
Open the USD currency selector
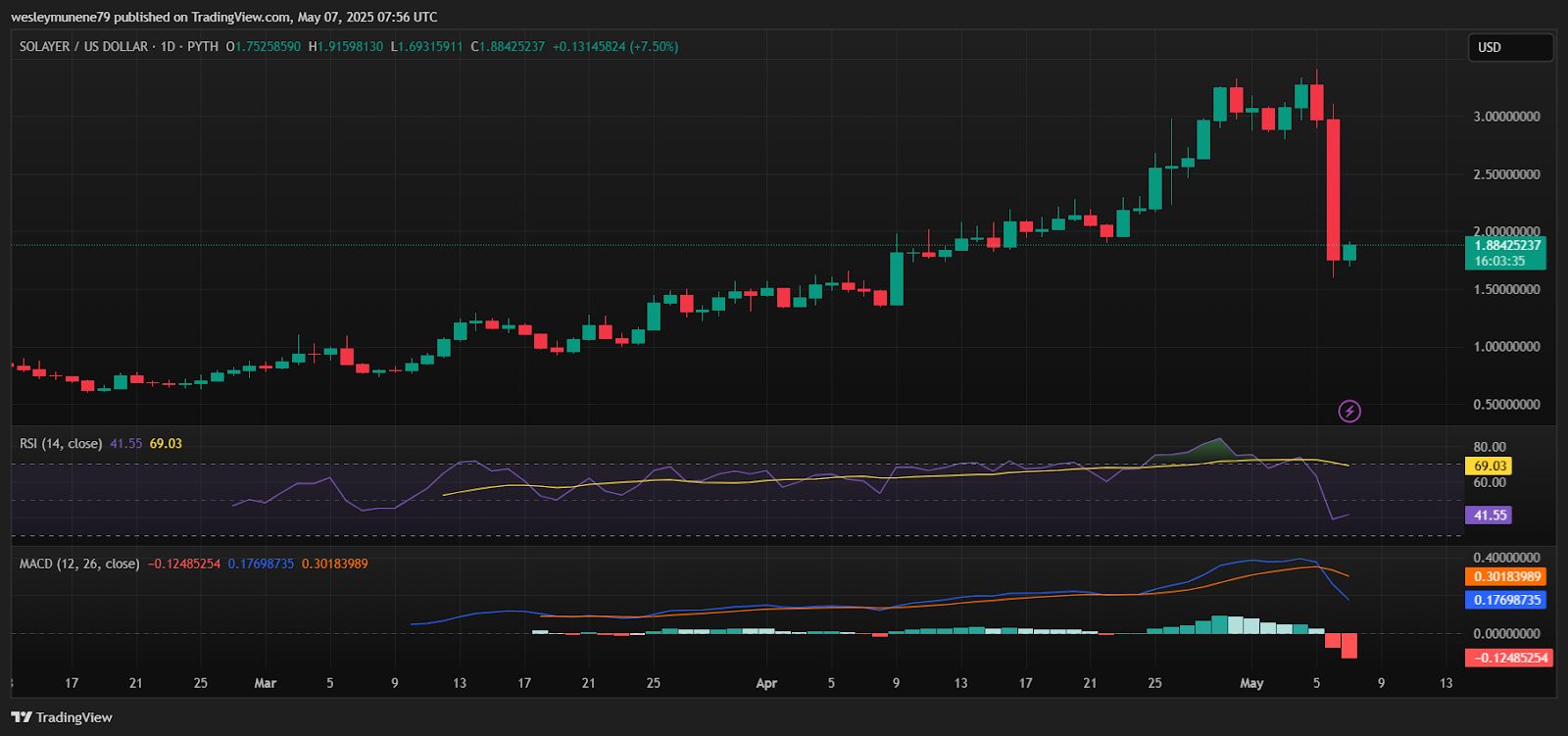pos(1509,47)
